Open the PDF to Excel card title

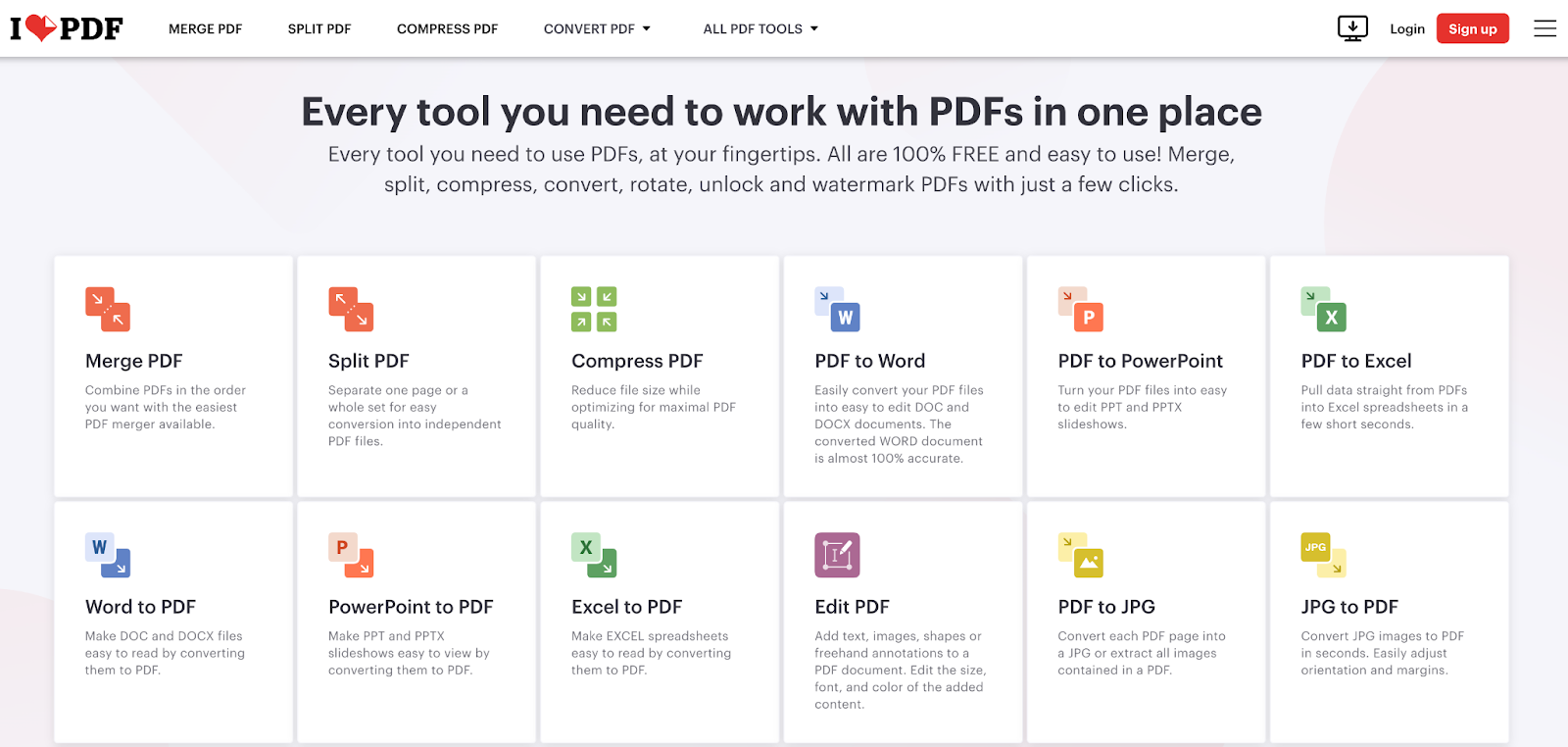click(x=1356, y=361)
